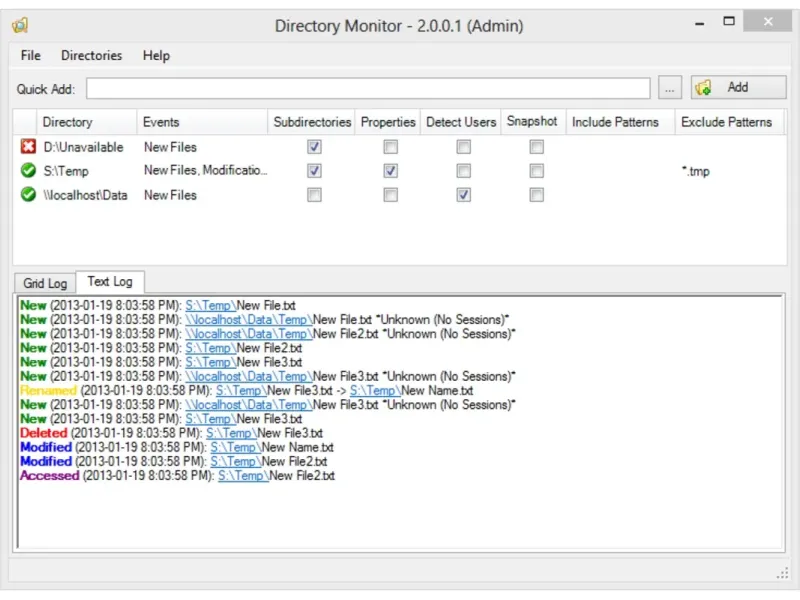Click the browse ellipsis button
This screenshot has height=600, width=800.
click(x=669, y=87)
